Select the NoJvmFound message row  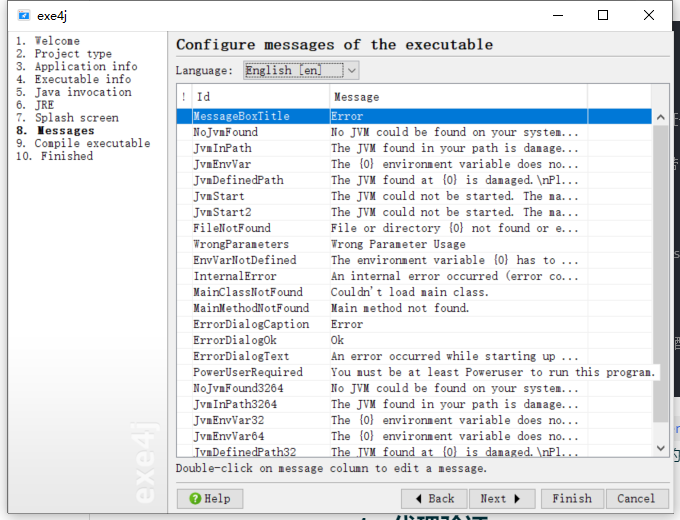[225, 132]
